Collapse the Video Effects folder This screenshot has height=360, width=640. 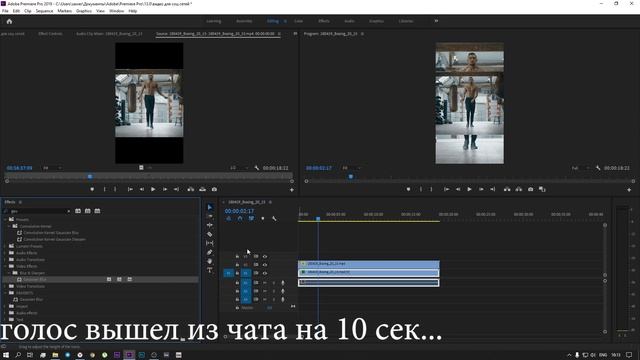coord(5,266)
